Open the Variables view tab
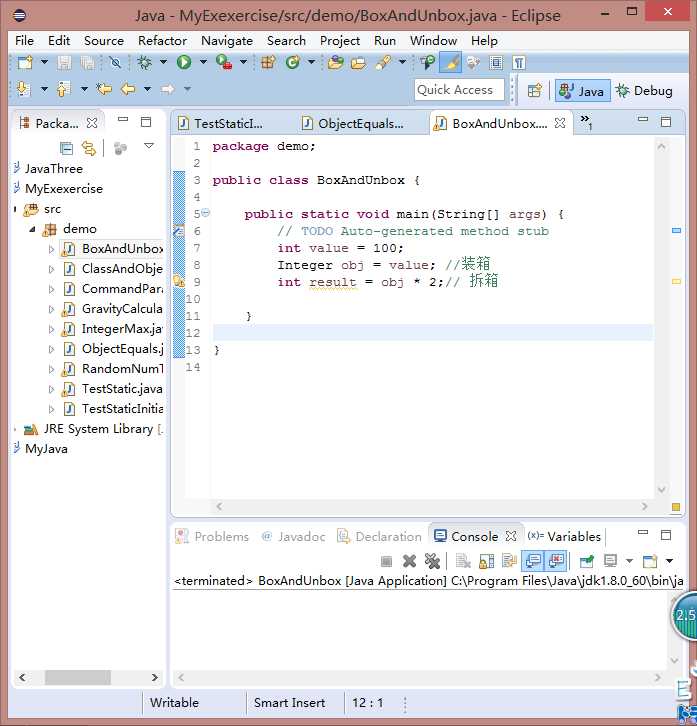The height and width of the screenshot is (726, 697). [x=564, y=536]
